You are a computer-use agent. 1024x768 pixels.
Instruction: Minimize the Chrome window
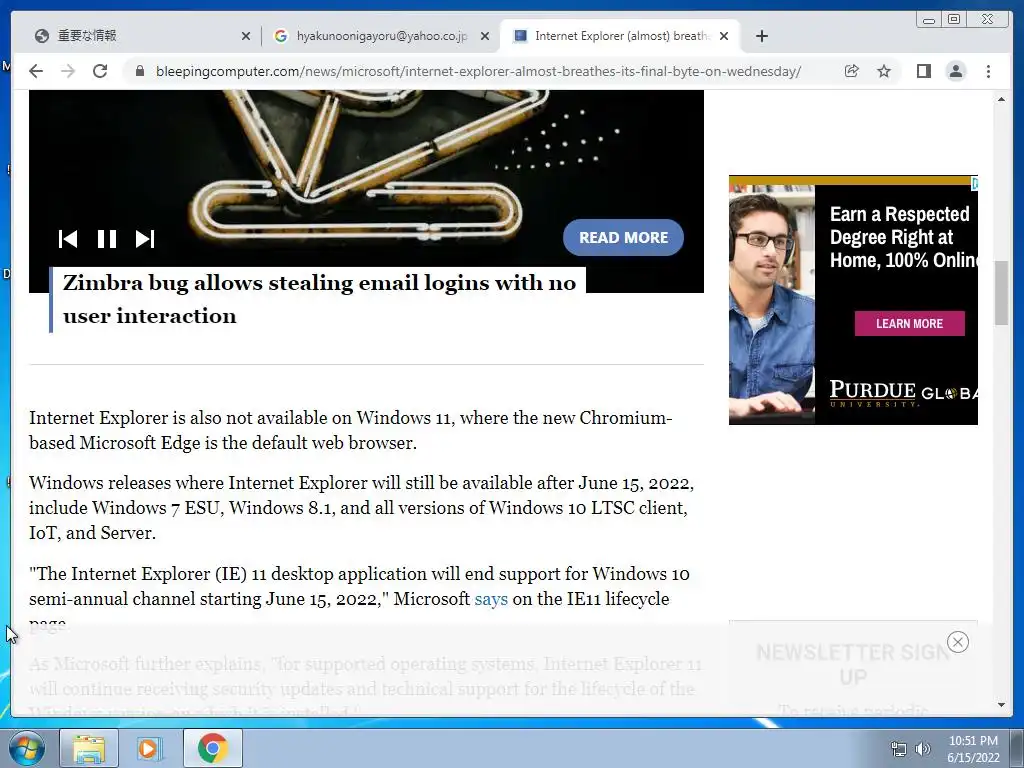click(929, 20)
